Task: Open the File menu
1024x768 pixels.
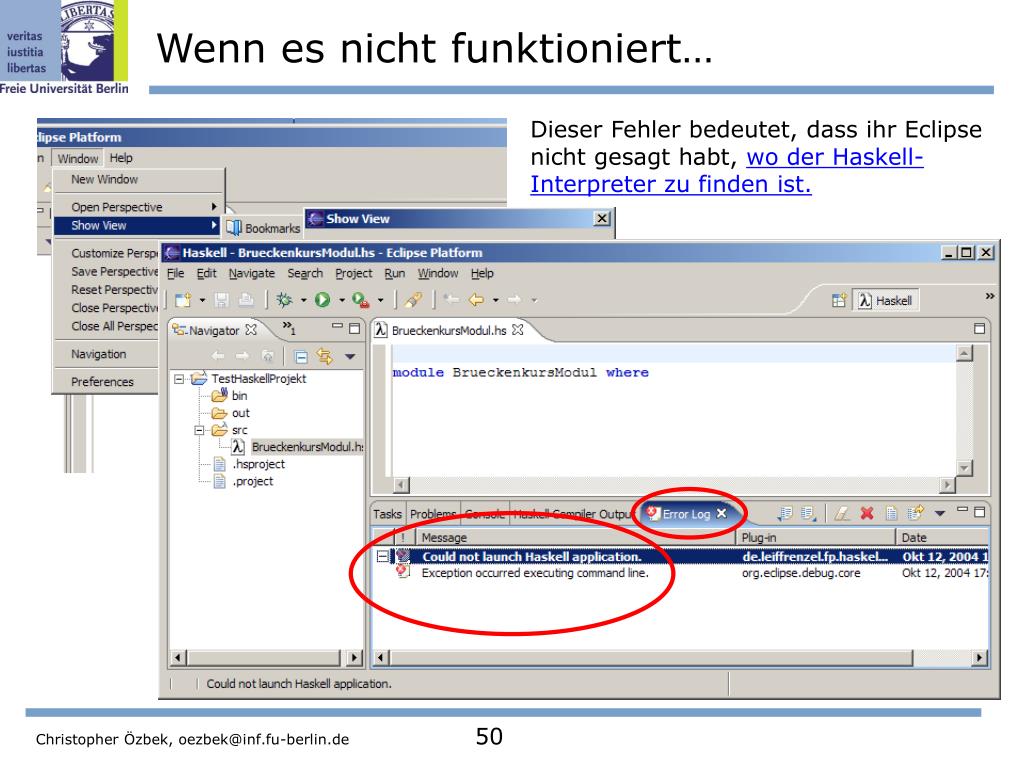Action: [175, 274]
